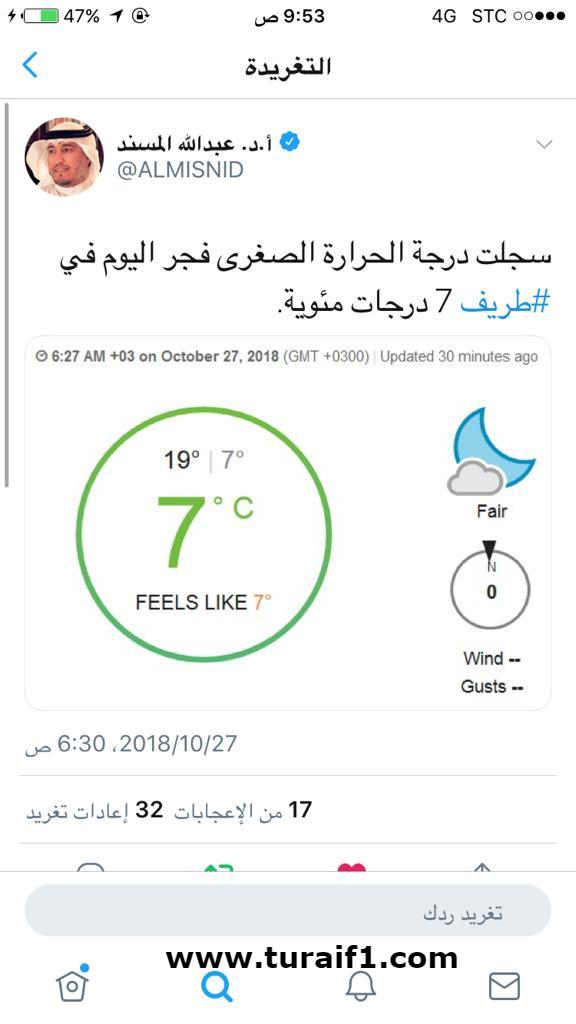Image resolution: width=576 pixels, height=1024 pixels.
Task: Open the @ALMISNID handle
Action: [180, 170]
